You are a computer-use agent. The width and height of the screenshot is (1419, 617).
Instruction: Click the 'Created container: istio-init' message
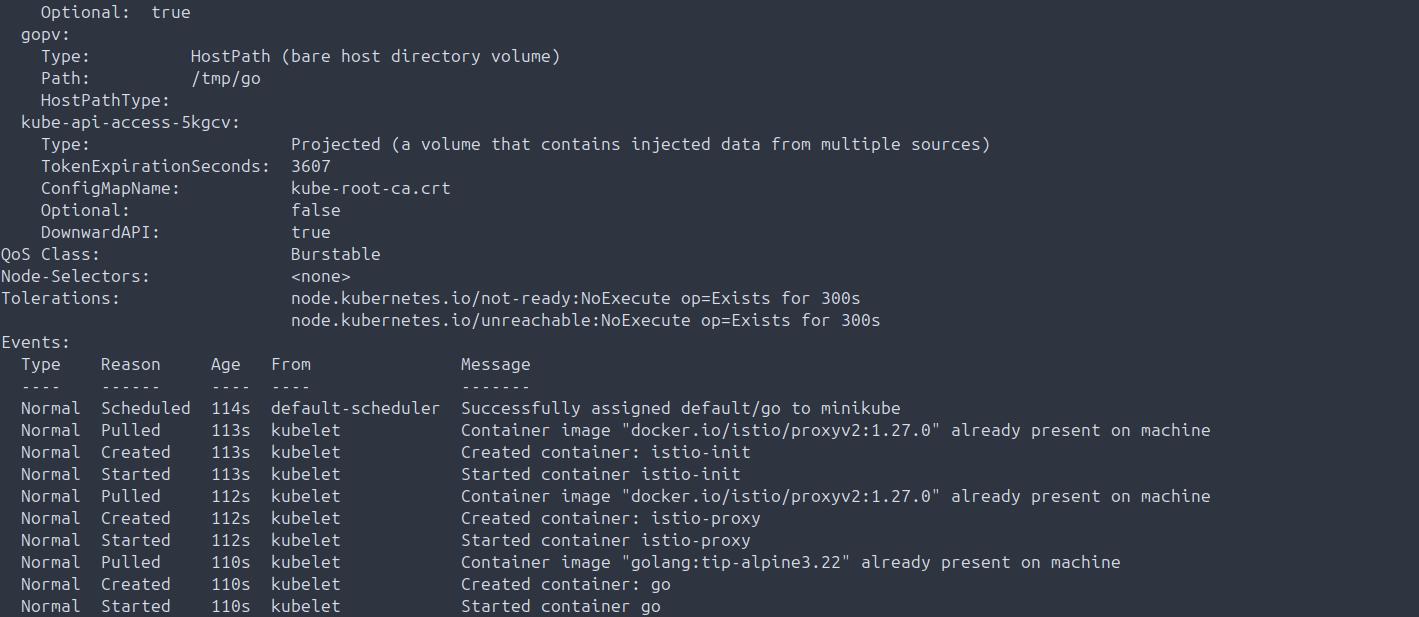coord(600,452)
